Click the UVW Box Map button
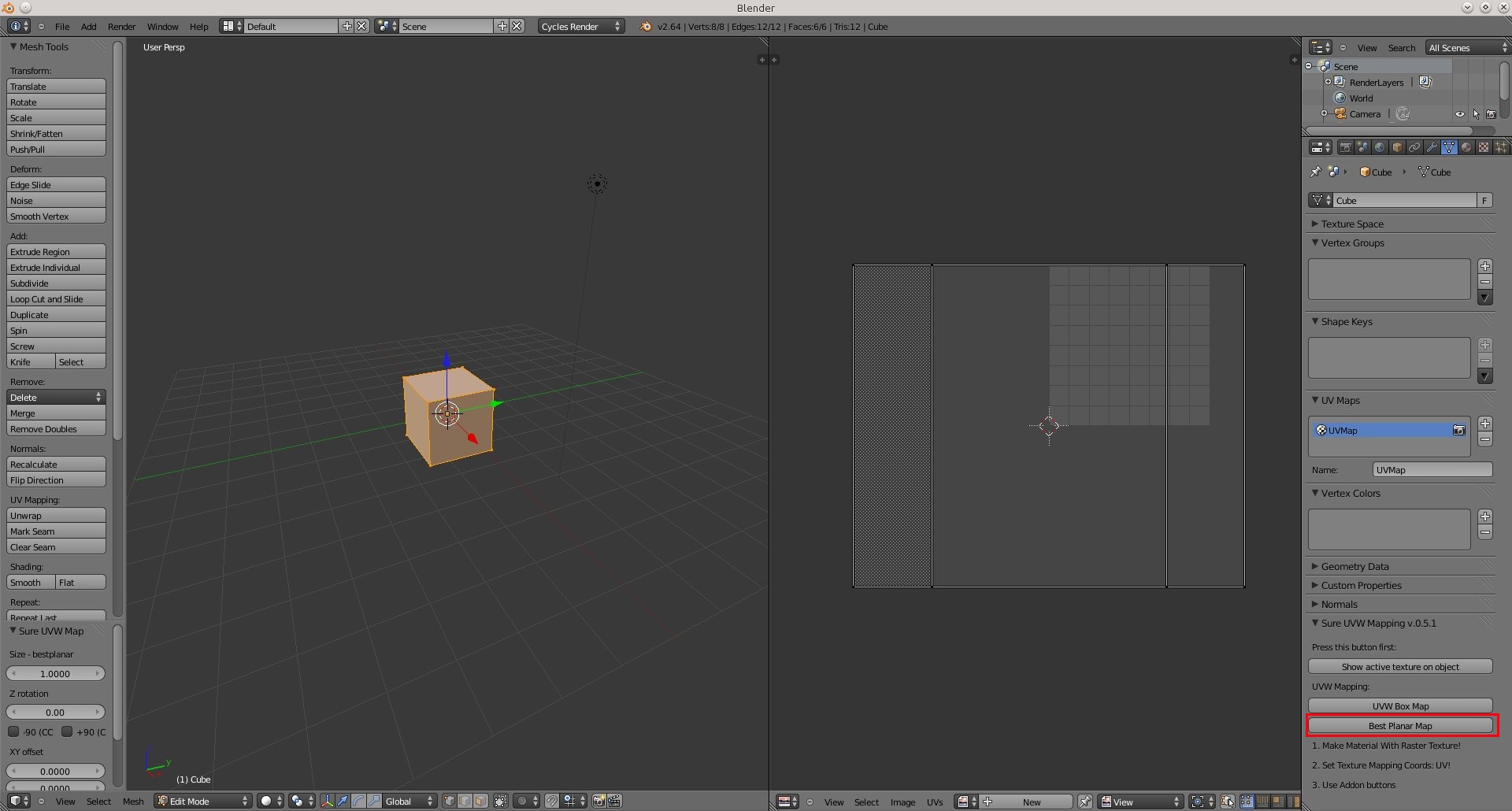This screenshot has width=1512, height=811. click(x=1400, y=706)
